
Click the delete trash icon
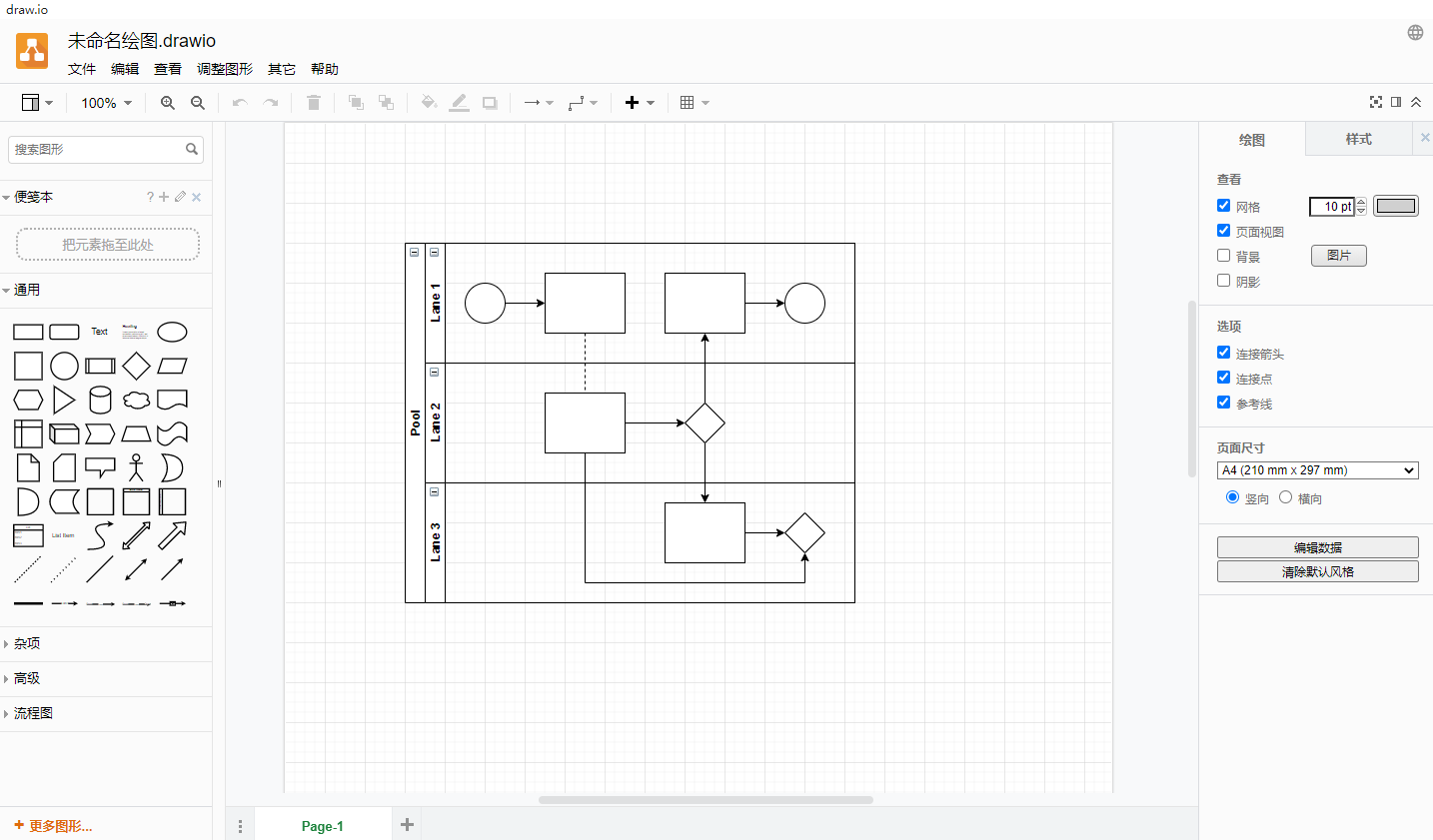pos(313,103)
